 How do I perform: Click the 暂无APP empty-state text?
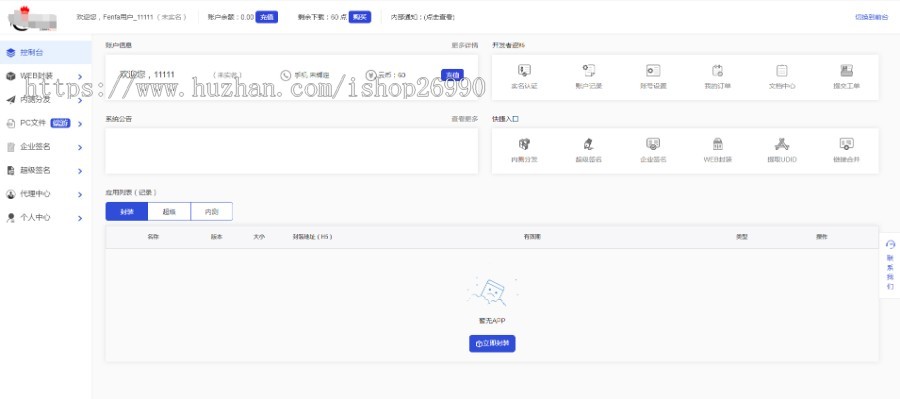(x=492, y=321)
